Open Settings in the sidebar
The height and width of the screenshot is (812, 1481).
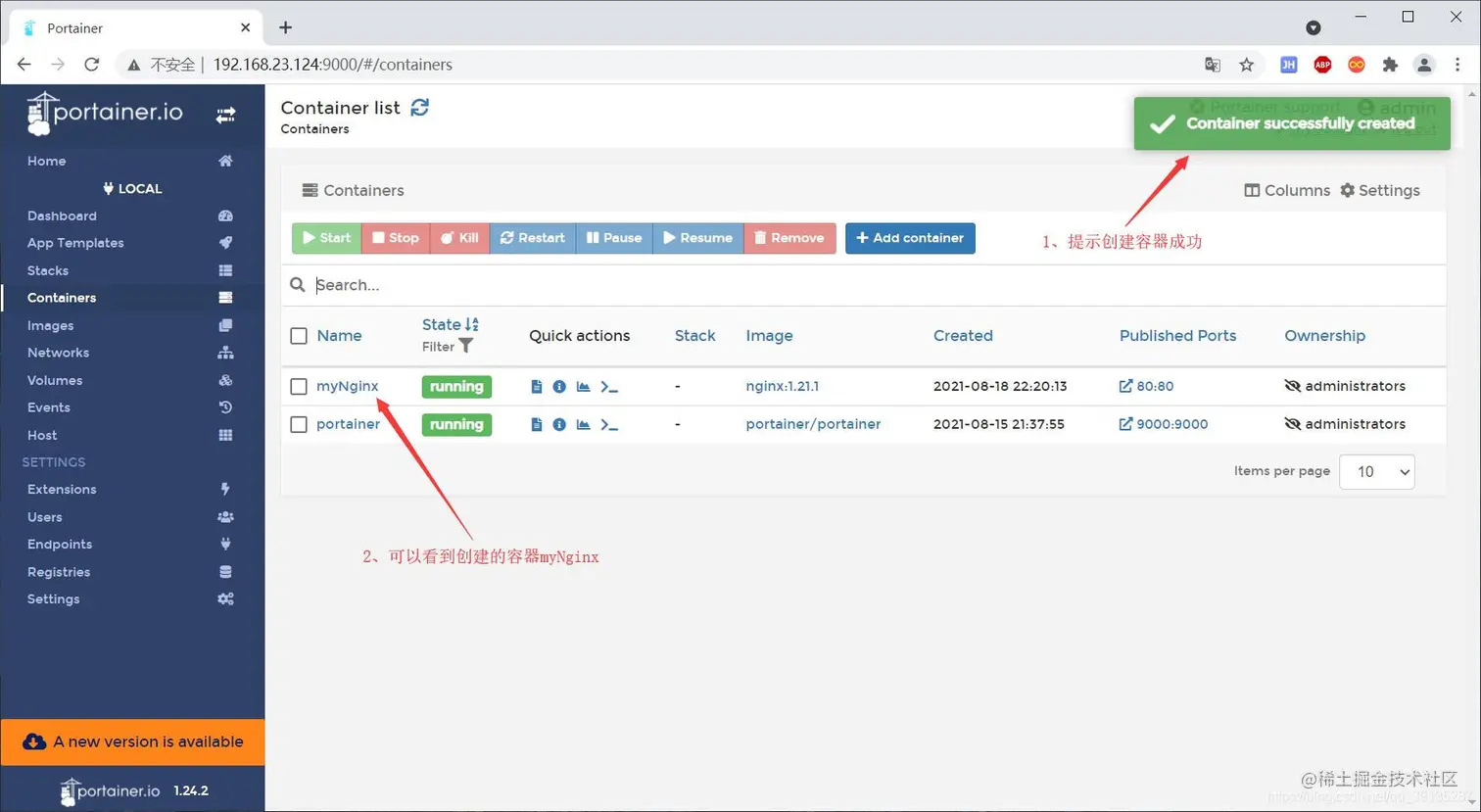132,598
